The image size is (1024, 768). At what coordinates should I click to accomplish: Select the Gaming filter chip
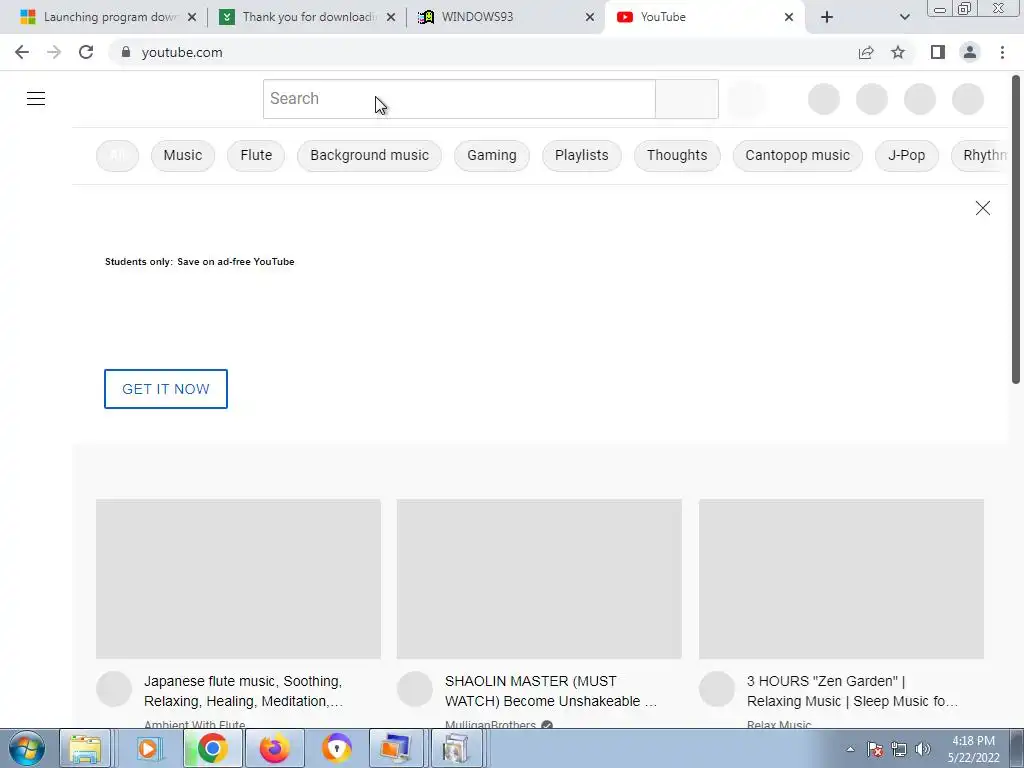[x=492, y=155]
